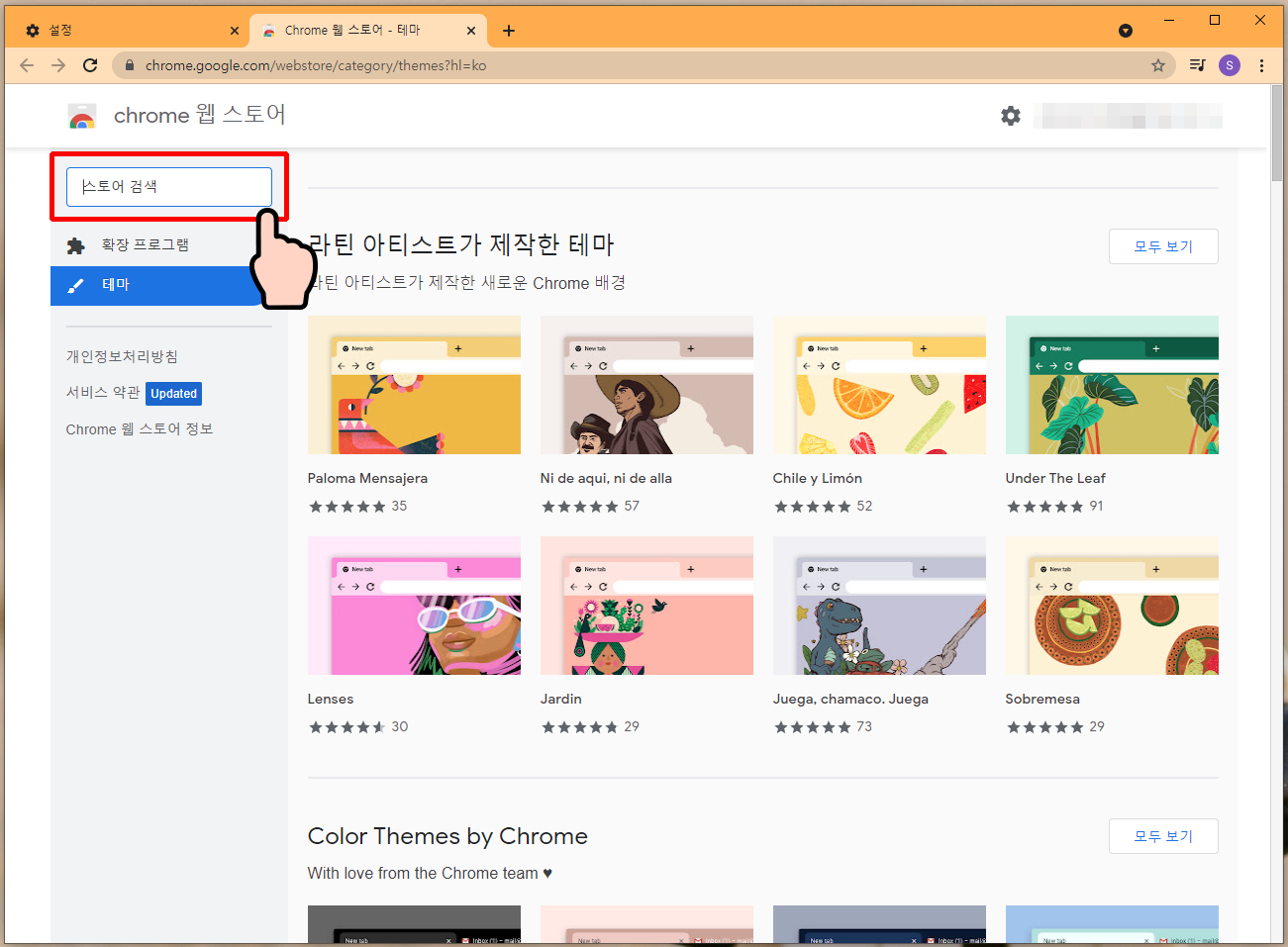Viewport: 1288px width, 947px height.
Task: Click the Sobremesa title text
Action: click(1042, 699)
